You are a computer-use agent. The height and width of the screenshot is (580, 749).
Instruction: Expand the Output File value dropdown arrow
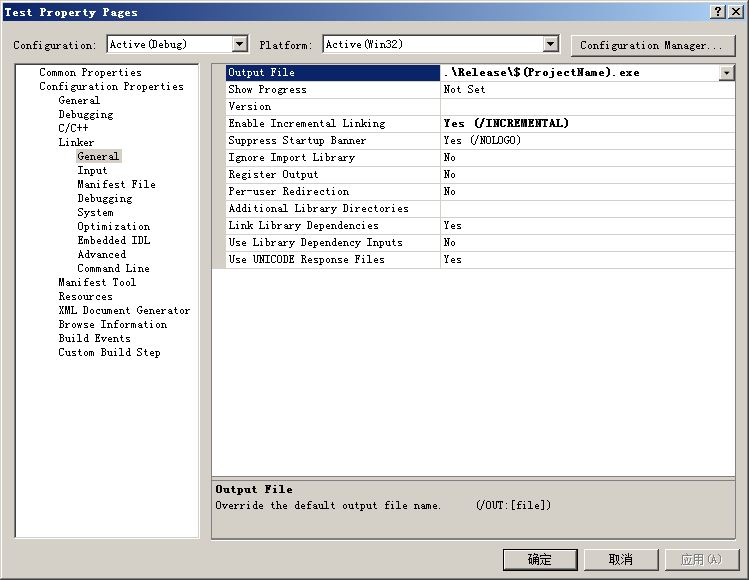pyautogui.click(x=726, y=73)
